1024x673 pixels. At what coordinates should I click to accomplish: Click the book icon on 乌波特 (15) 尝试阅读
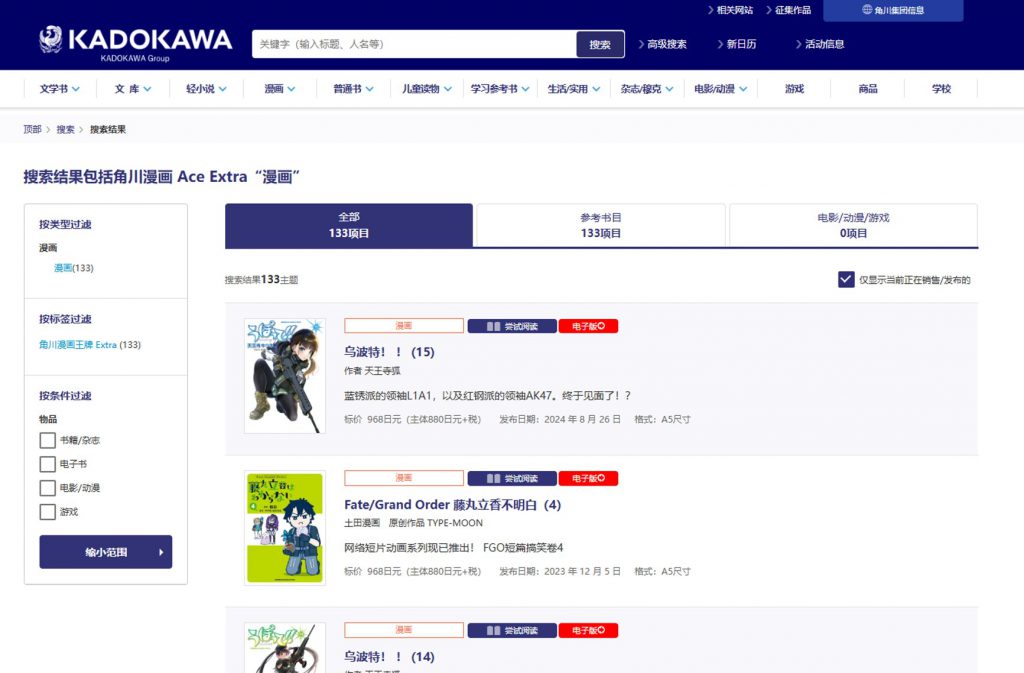[494, 326]
